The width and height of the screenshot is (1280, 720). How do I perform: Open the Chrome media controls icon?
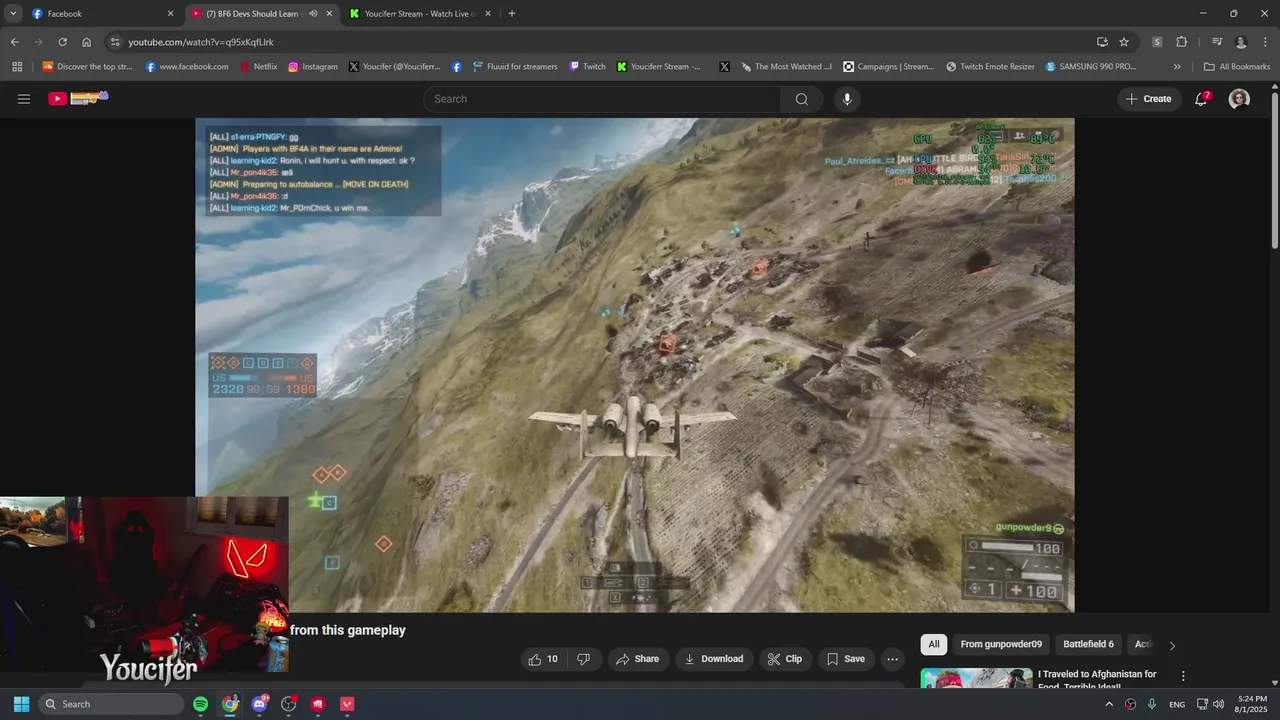(1217, 42)
